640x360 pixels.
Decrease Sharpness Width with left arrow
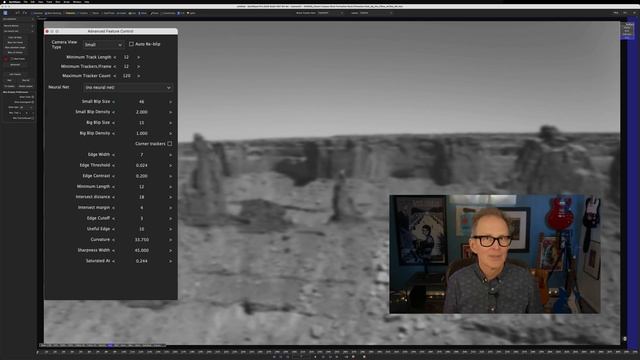113,250
